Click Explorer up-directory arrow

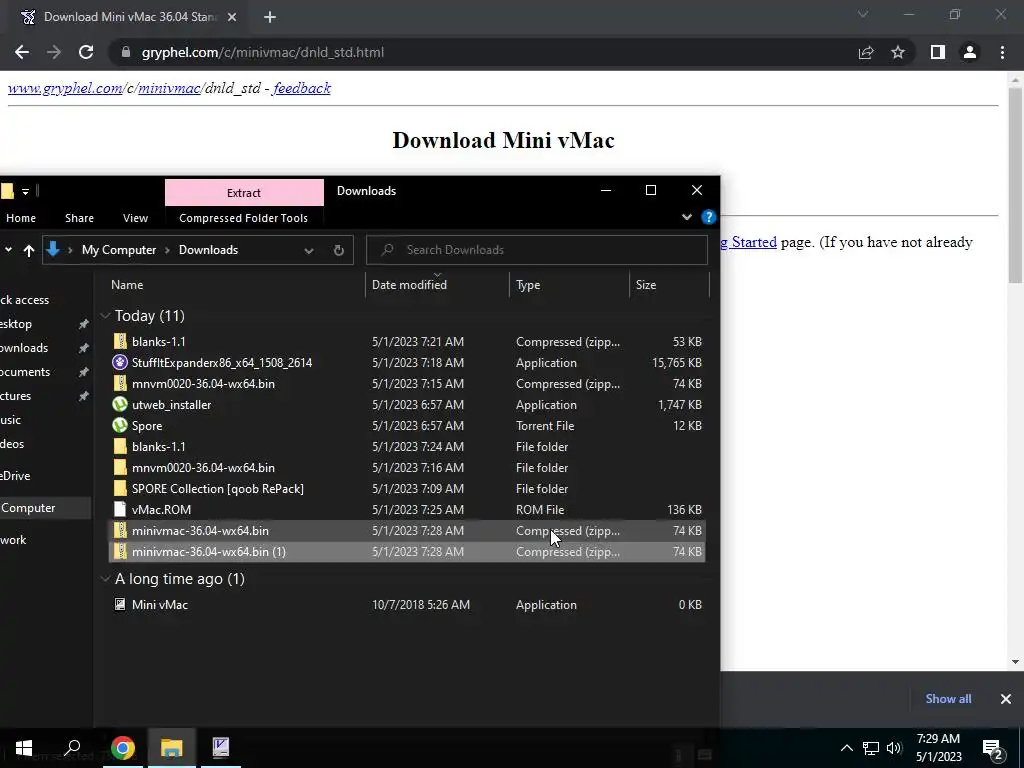click(29, 250)
